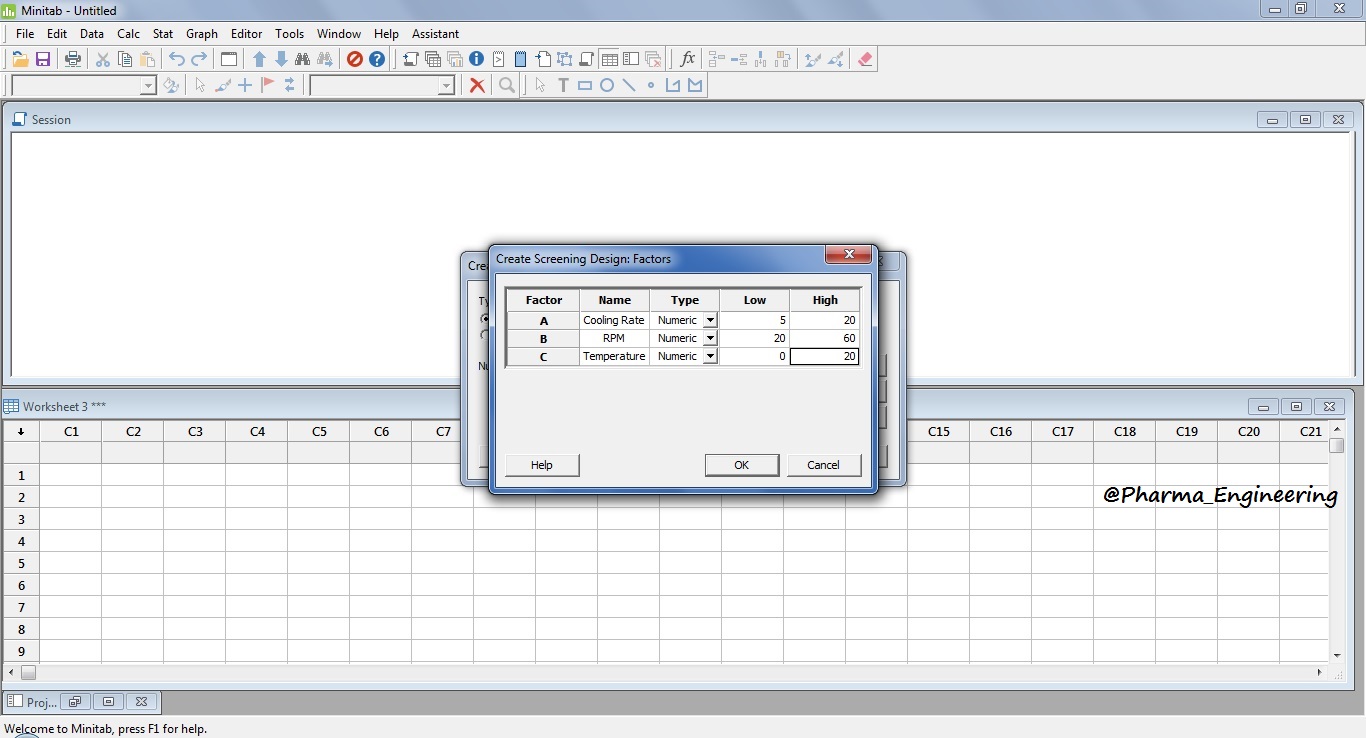
Task: Select the line drawing tool
Action: pos(629,85)
